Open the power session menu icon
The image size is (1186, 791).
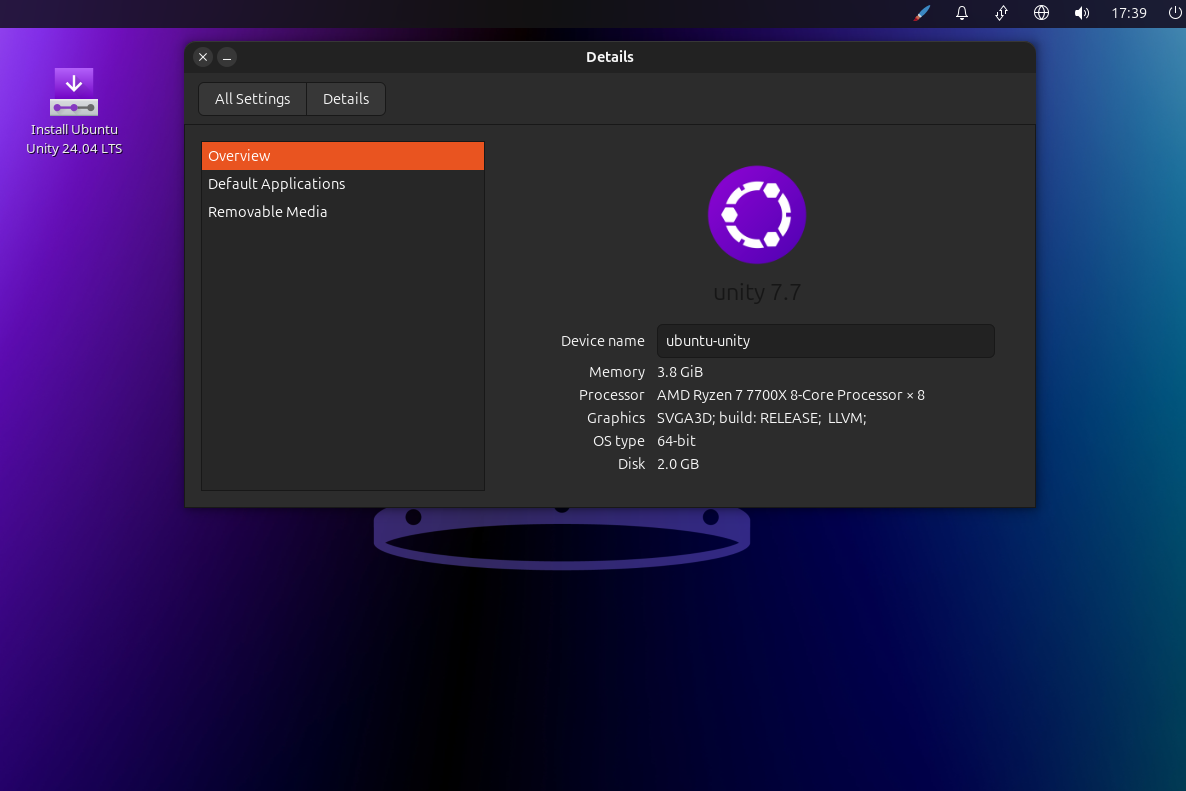click(x=1175, y=13)
